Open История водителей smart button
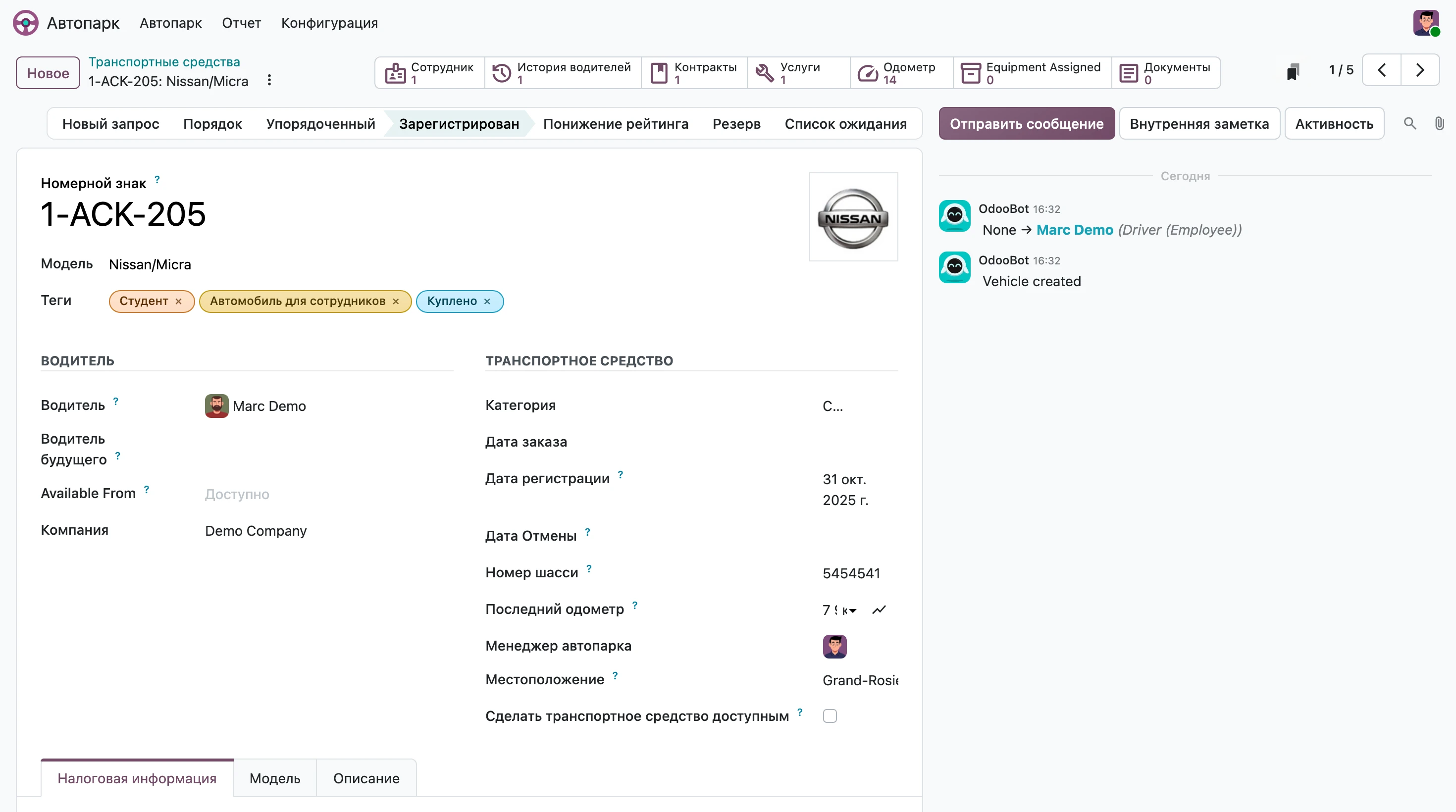This screenshot has height=812, width=1456. 563,73
